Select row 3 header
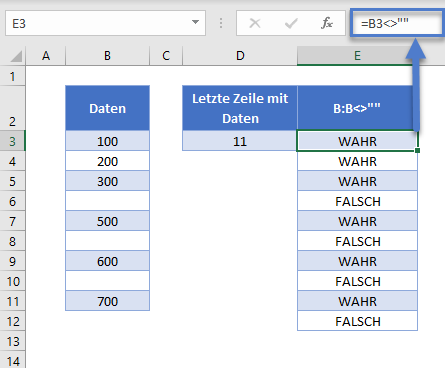The height and width of the screenshot is (368, 445). point(12,141)
